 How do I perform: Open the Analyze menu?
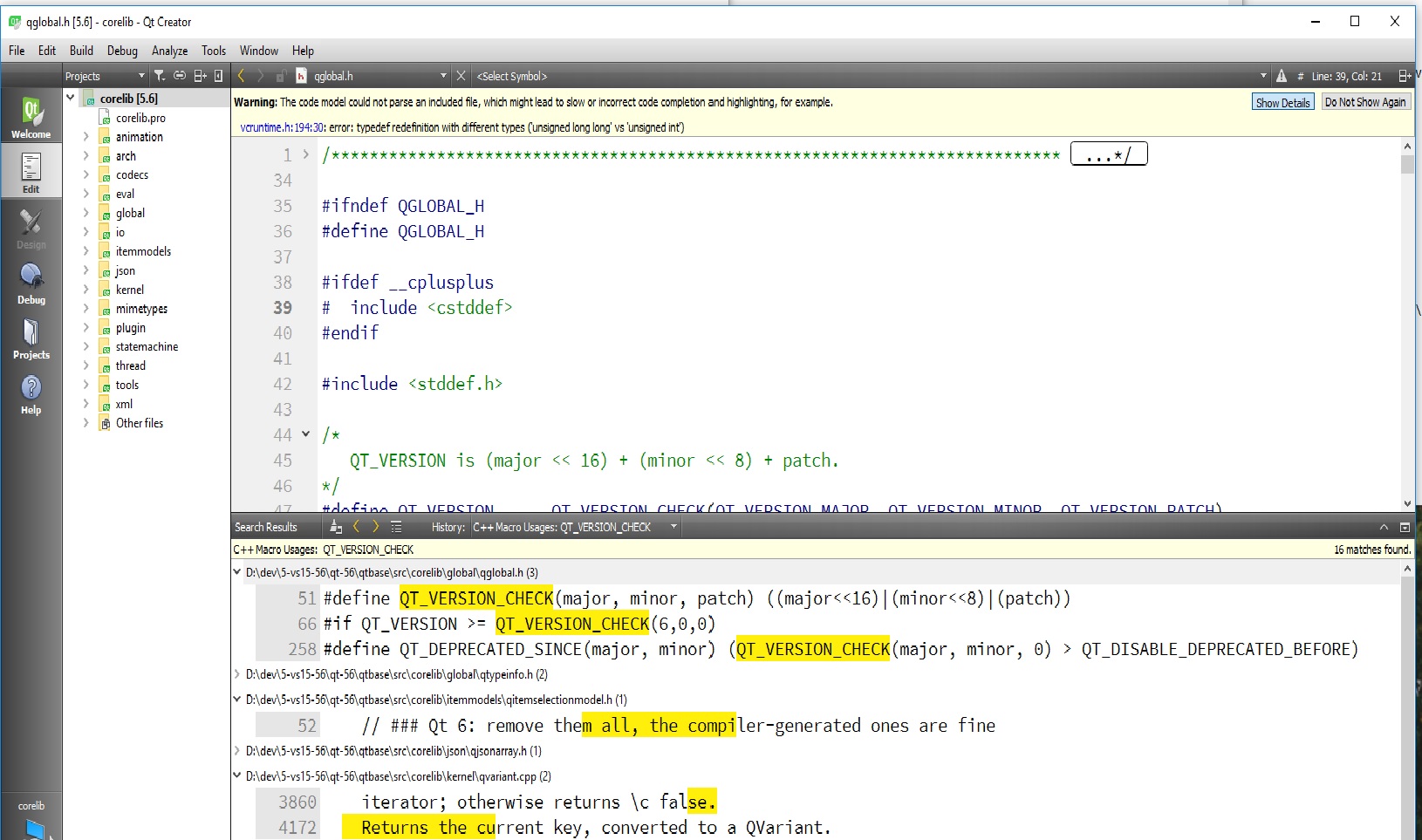169,51
